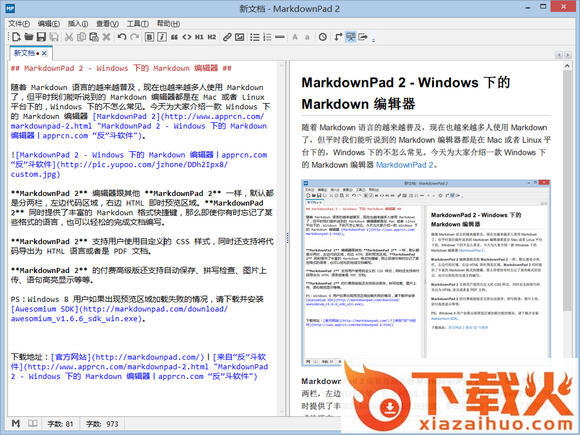Paste from clipboard using the paste icon
The width and height of the screenshot is (580, 435).
[x=94, y=37]
